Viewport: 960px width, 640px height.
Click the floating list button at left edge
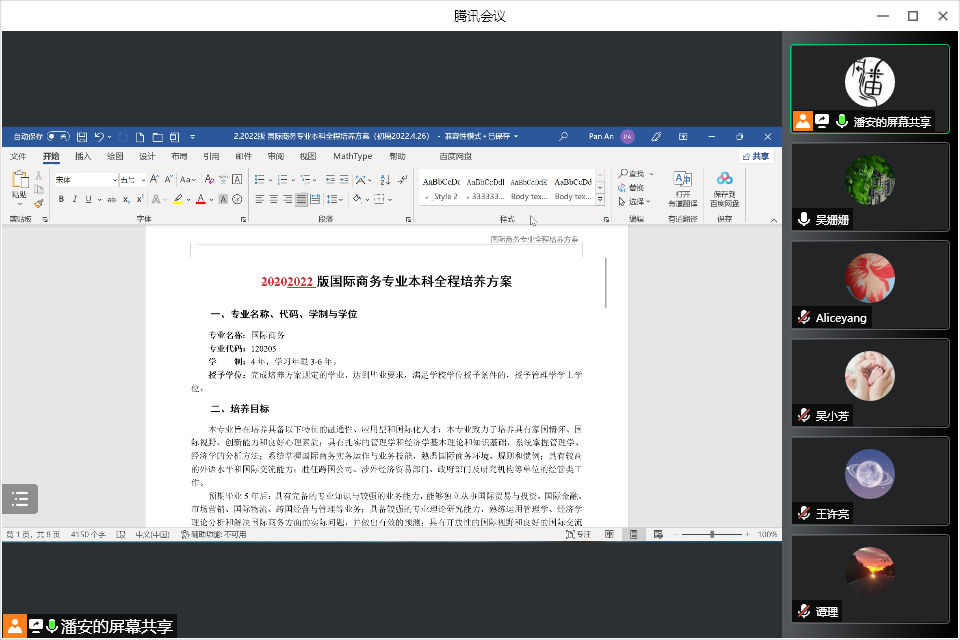tap(19, 498)
